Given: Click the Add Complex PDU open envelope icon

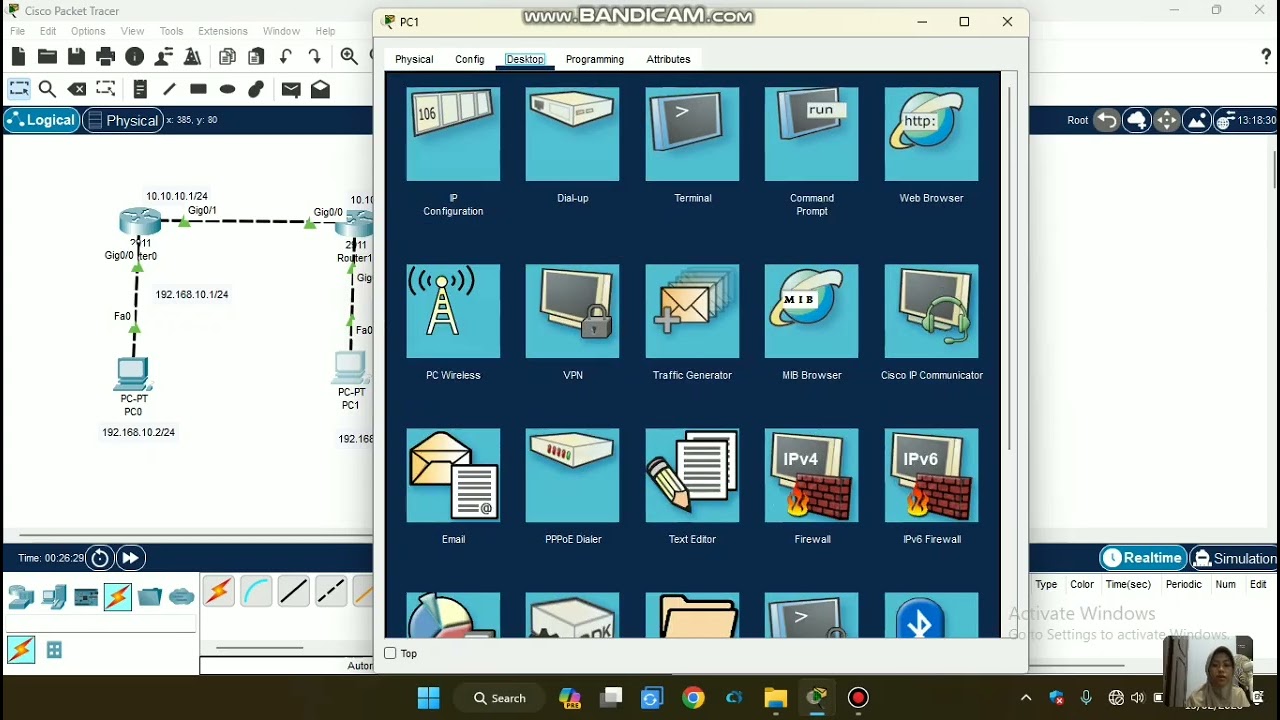Looking at the screenshot, I should click(320, 89).
